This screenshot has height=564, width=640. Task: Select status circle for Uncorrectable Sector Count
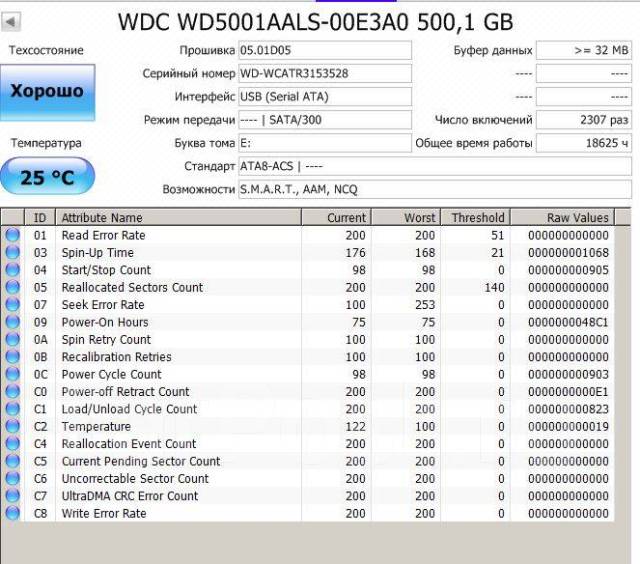[x=13, y=478]
